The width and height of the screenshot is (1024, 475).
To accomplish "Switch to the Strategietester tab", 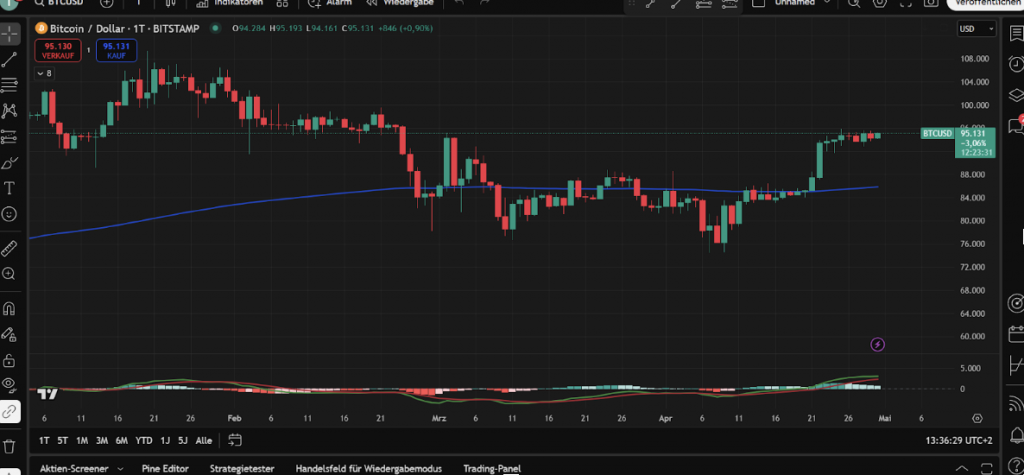I will tap(244, 468).
